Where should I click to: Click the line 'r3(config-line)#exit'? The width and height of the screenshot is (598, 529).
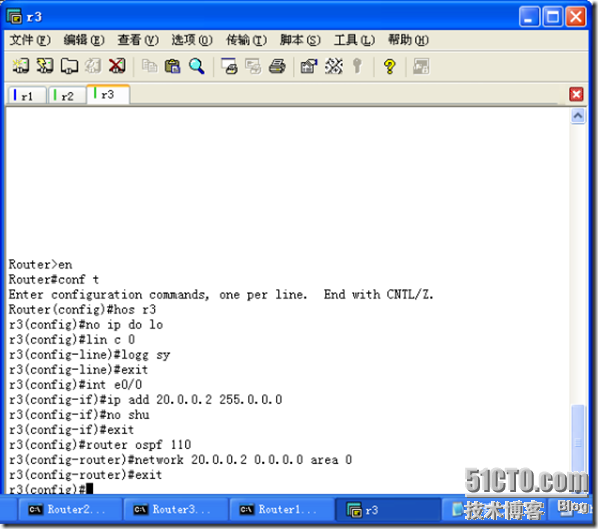(78, 370)
